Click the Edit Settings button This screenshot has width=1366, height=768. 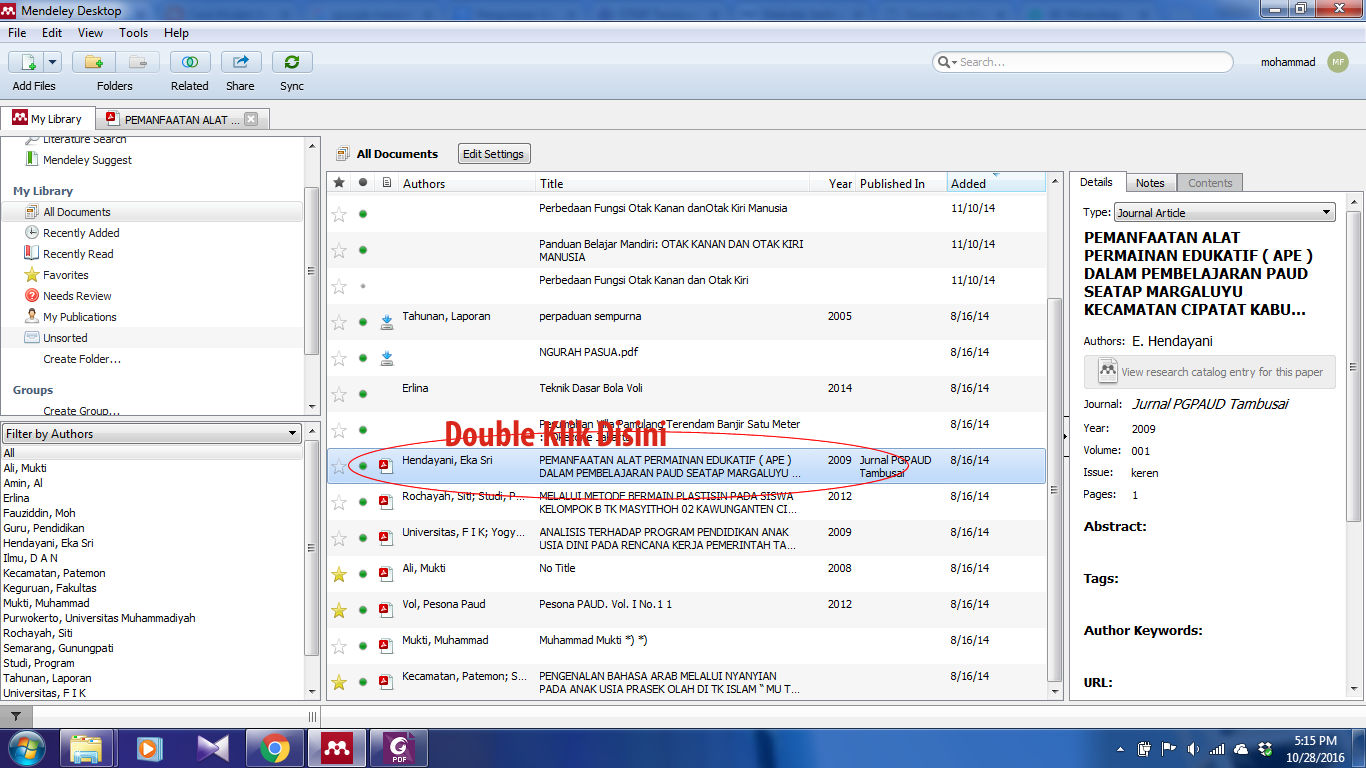493,154
